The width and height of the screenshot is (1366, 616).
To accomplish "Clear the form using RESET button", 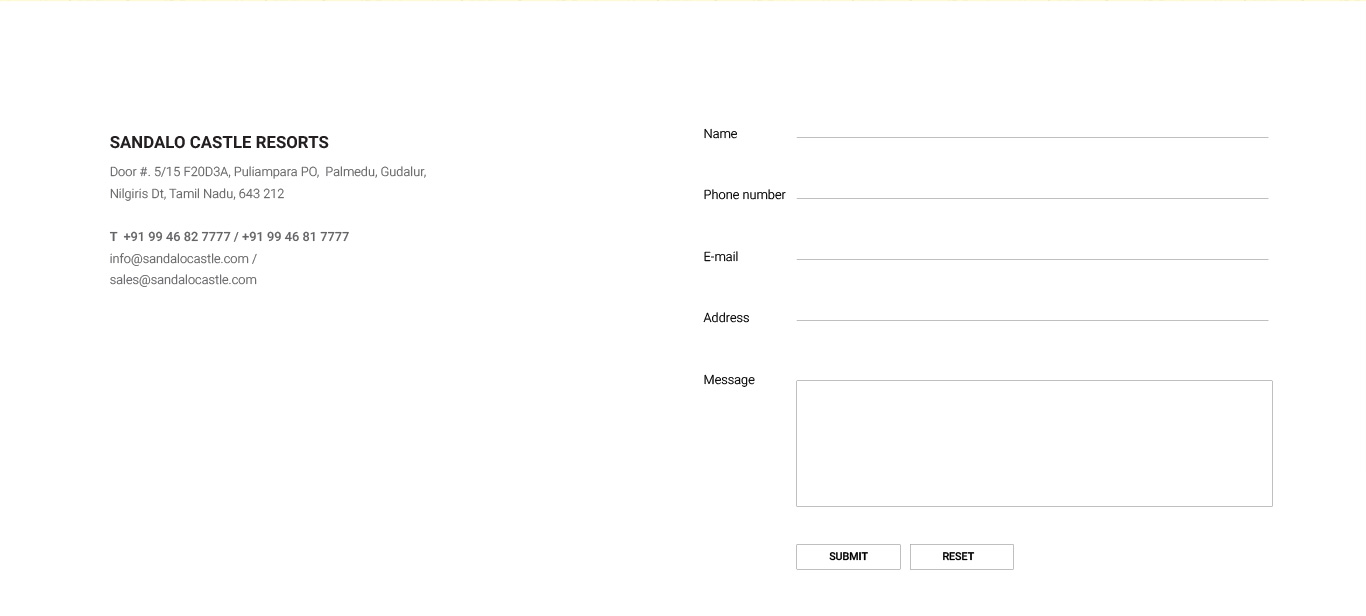I will tap(961, 557).
